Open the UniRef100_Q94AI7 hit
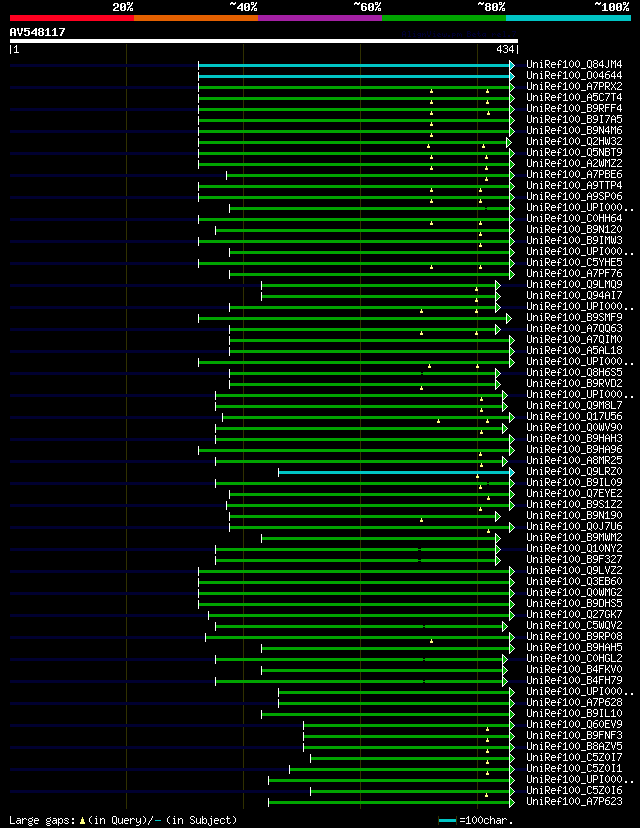 click(x=574, y=296)
